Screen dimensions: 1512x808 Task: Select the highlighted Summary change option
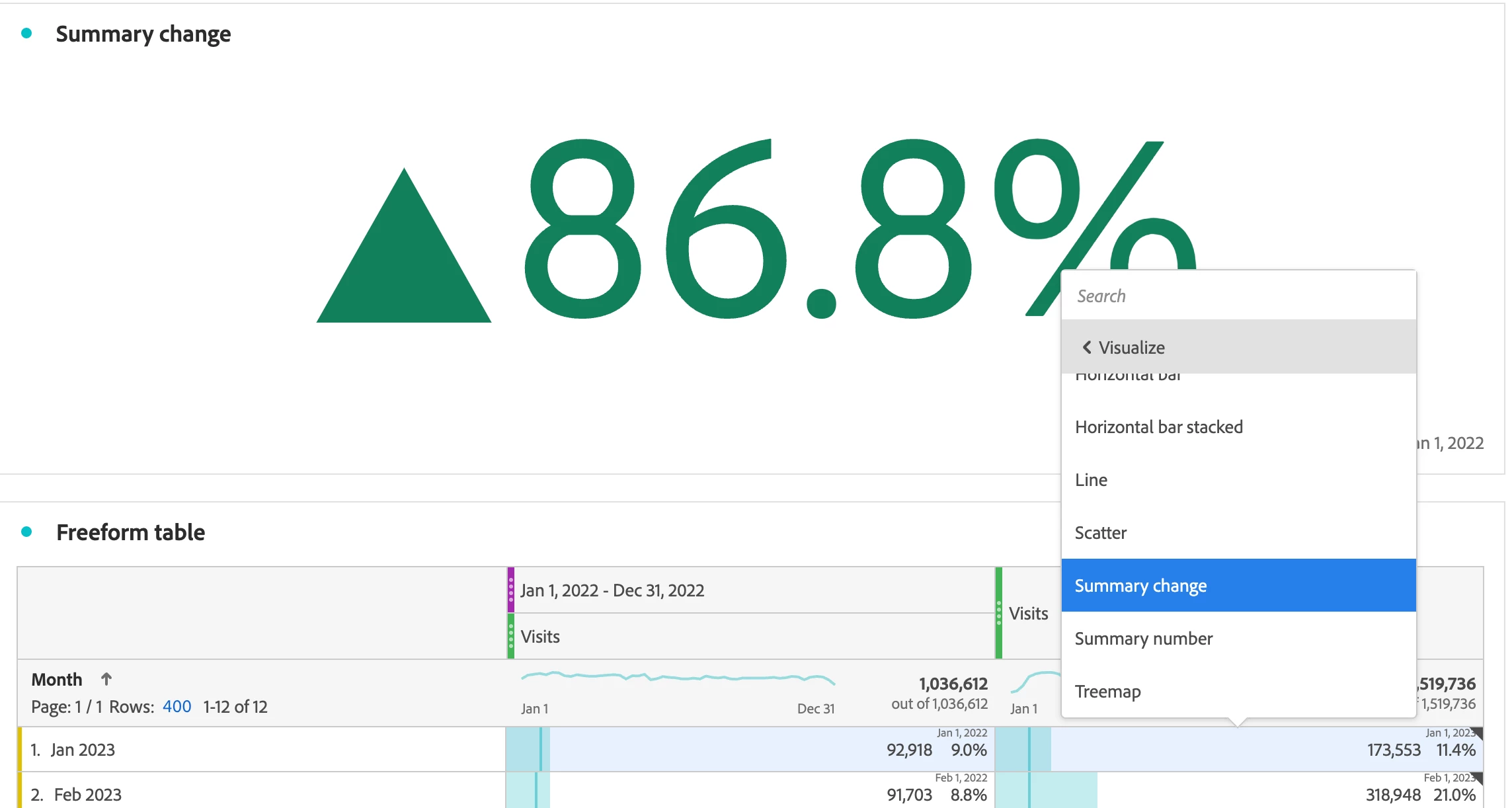pos(1140,586)
